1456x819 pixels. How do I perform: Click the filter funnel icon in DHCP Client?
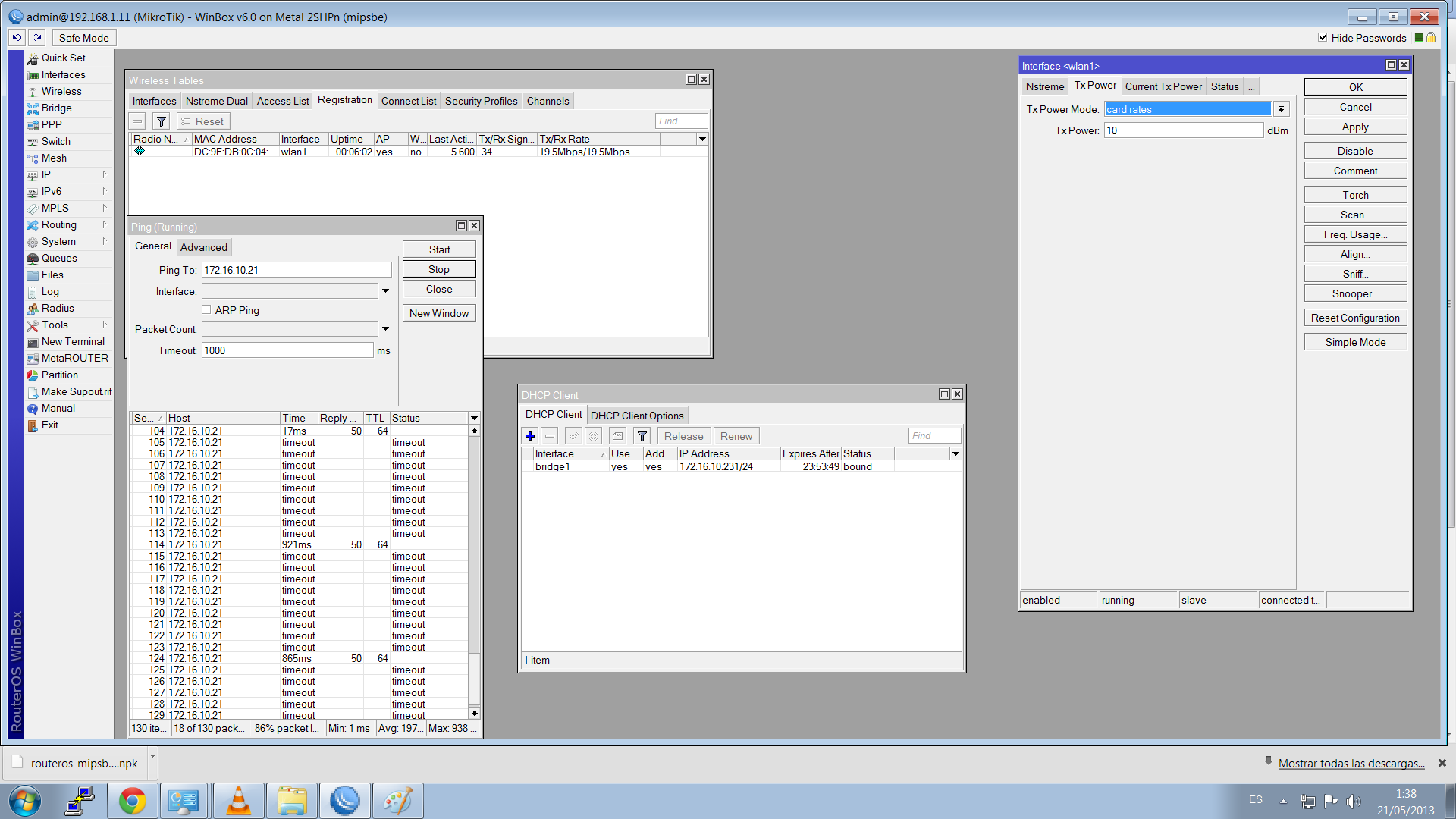click(642, 436)
